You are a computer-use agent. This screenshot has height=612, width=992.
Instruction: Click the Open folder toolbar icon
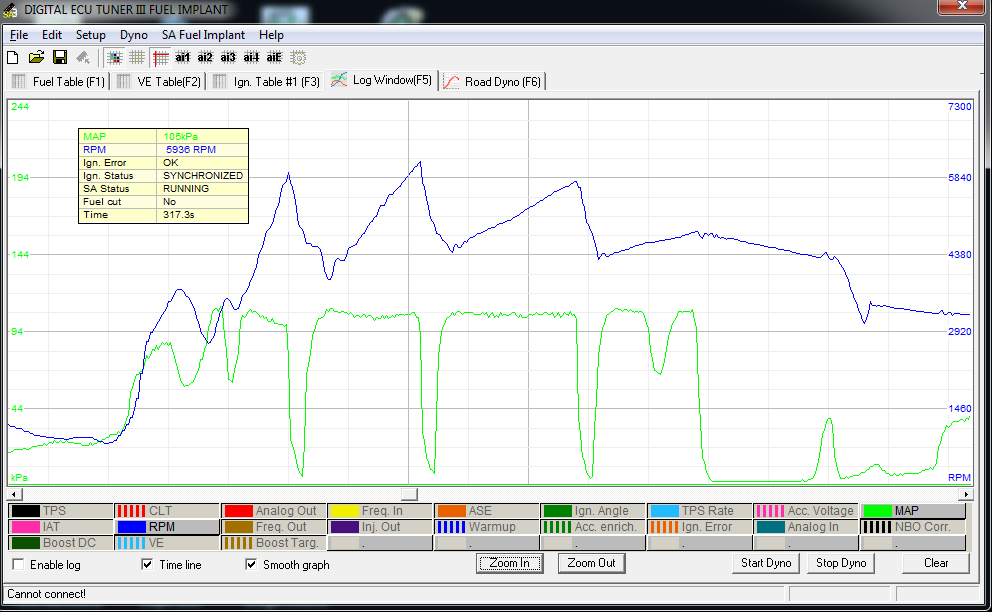click(36, 58)
